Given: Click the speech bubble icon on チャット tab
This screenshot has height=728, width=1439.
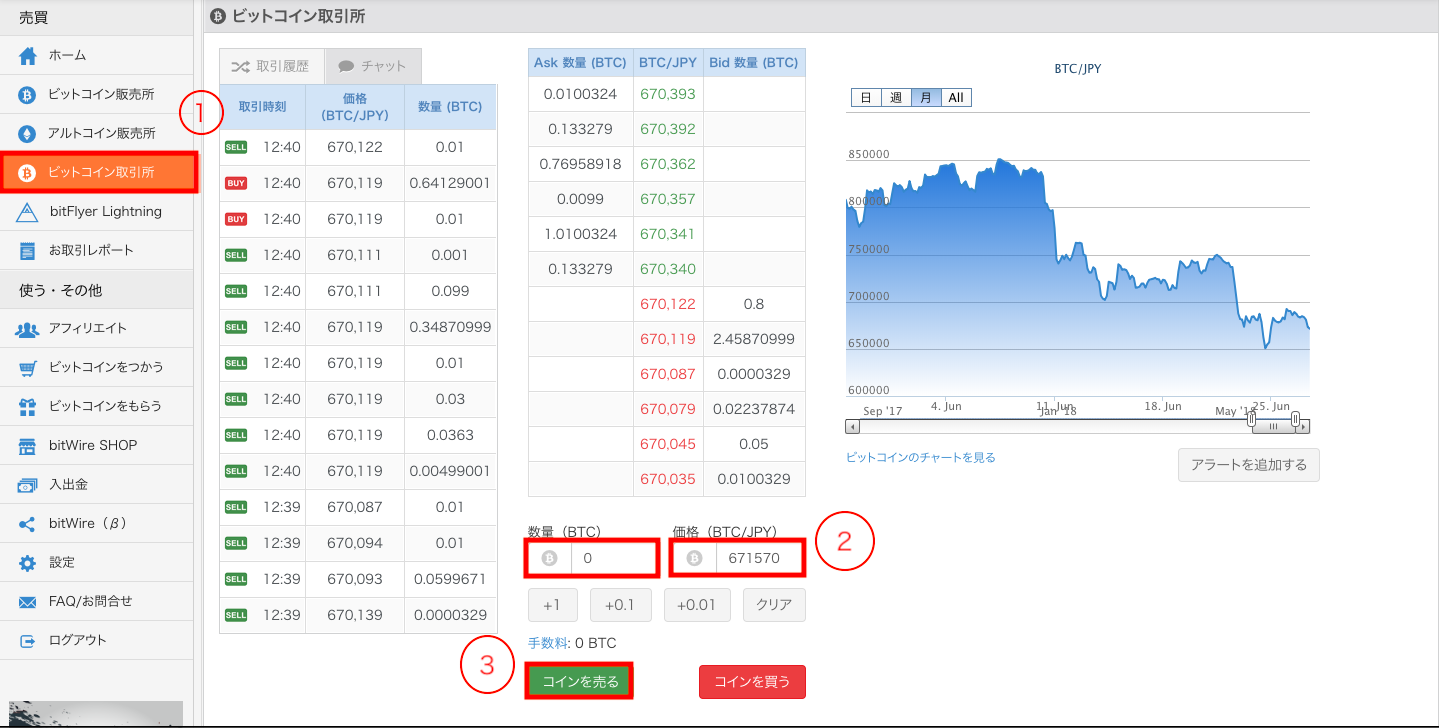Looking at the screenshot, I should point(346,66).
